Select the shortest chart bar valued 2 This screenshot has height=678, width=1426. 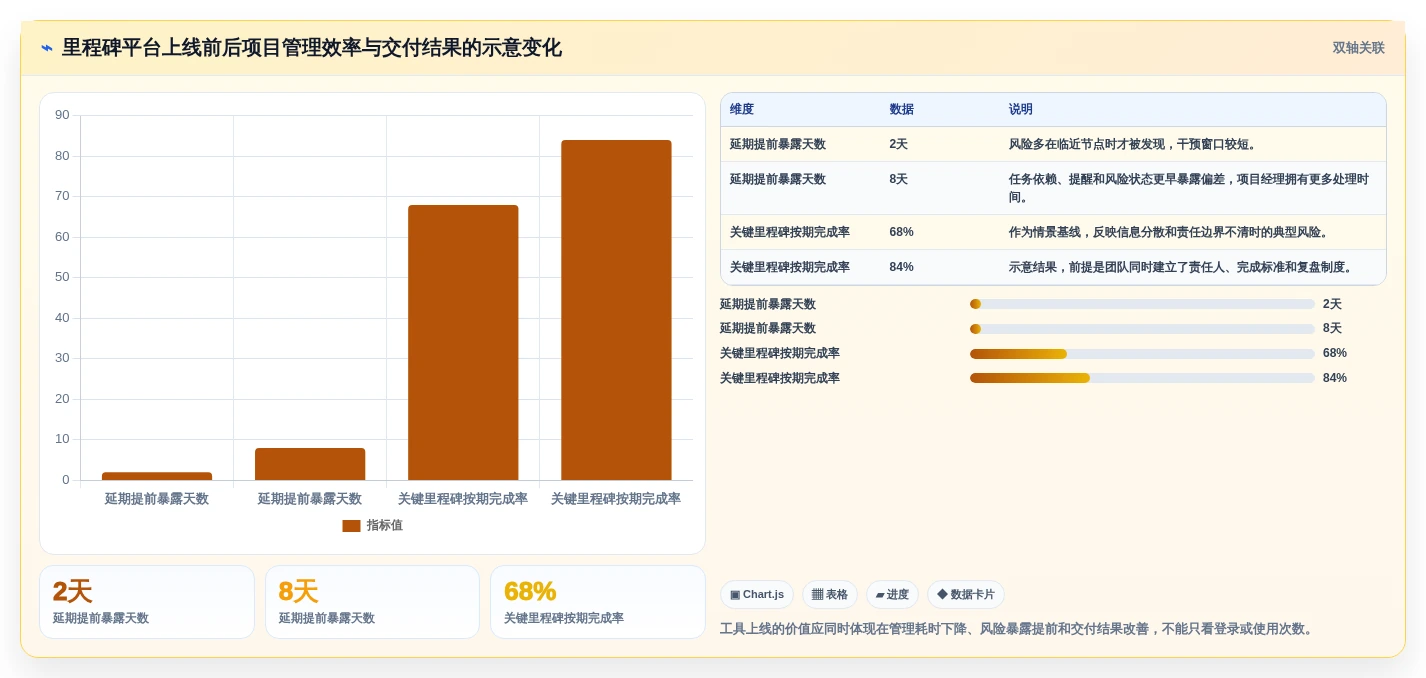[x=157, y=476]
